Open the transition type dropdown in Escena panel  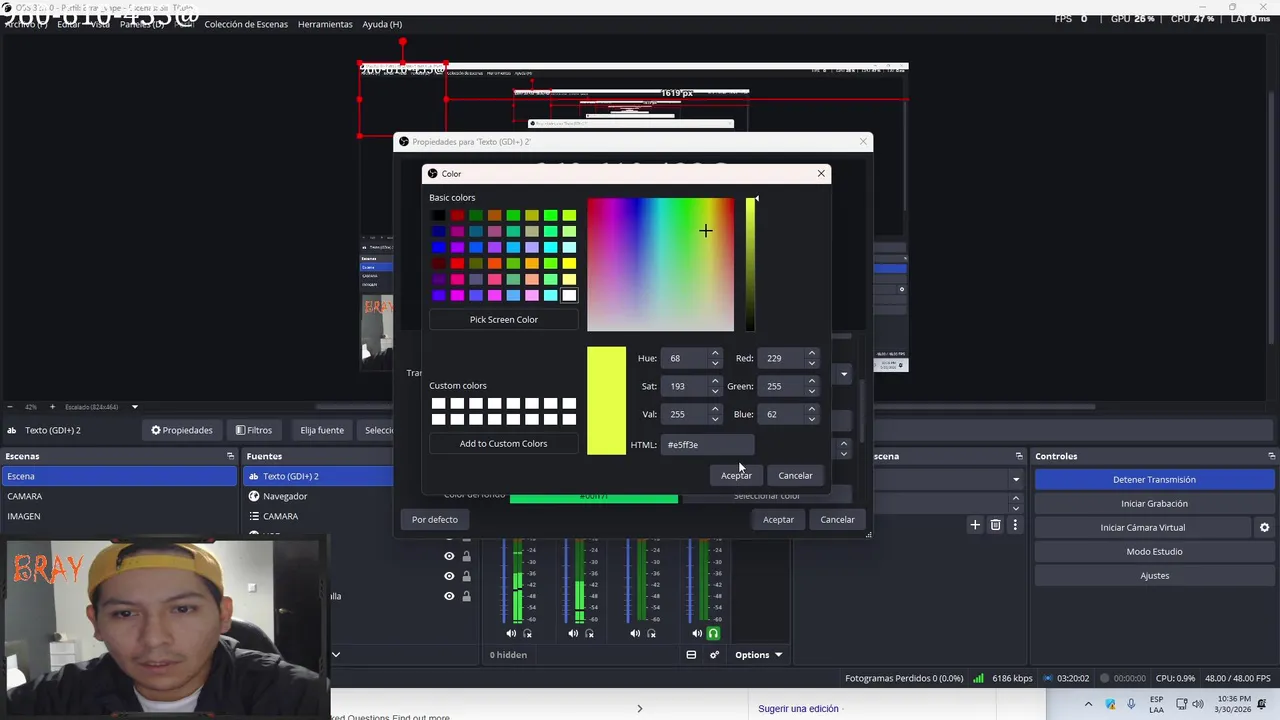click(1015, 479)
